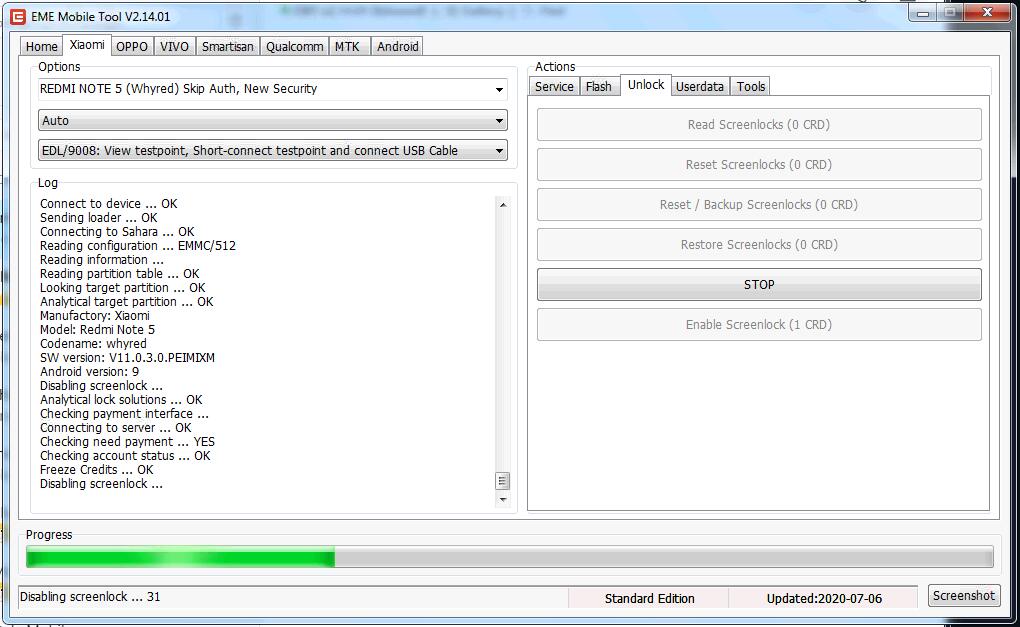Click the 'Standard Edition' status field
Viewport: 1020px width, 627px height.
tap(649, 598)
